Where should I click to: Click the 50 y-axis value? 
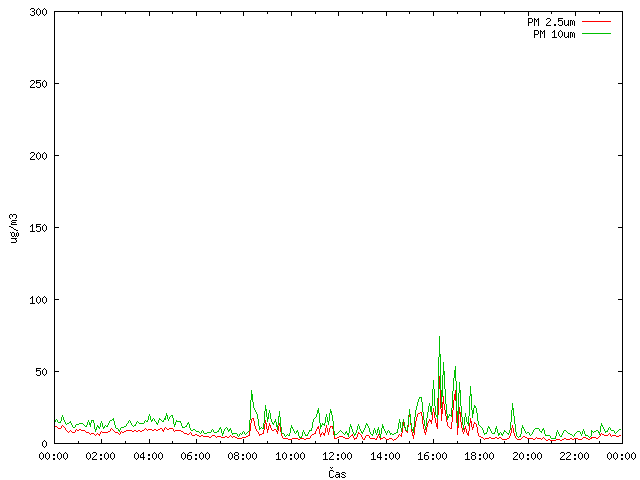41,372
